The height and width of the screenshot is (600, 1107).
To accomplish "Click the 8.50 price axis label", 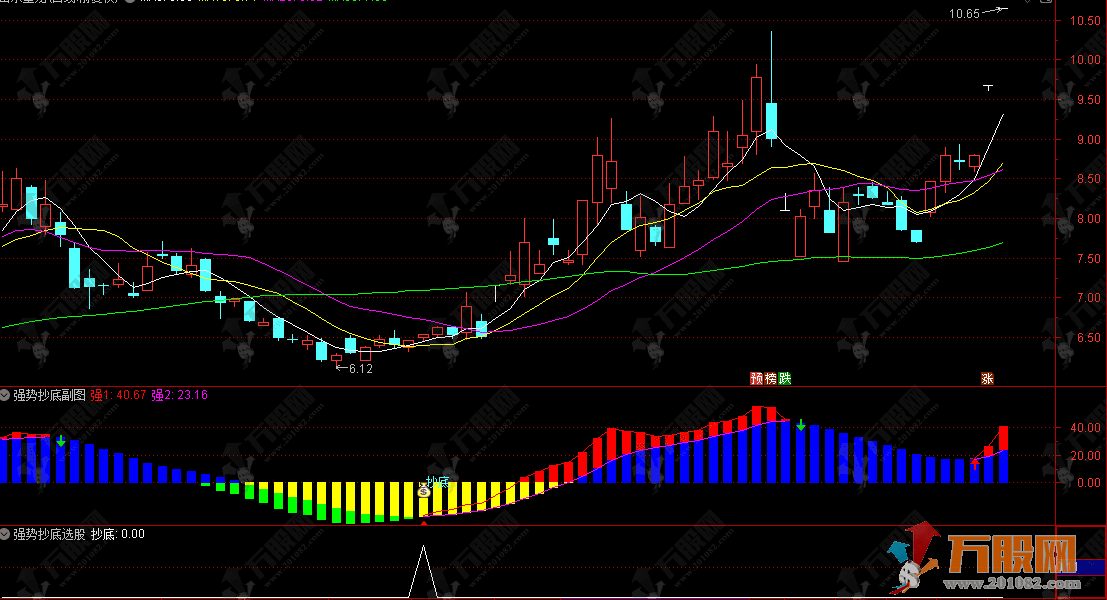I will (x=1088, y=179).
